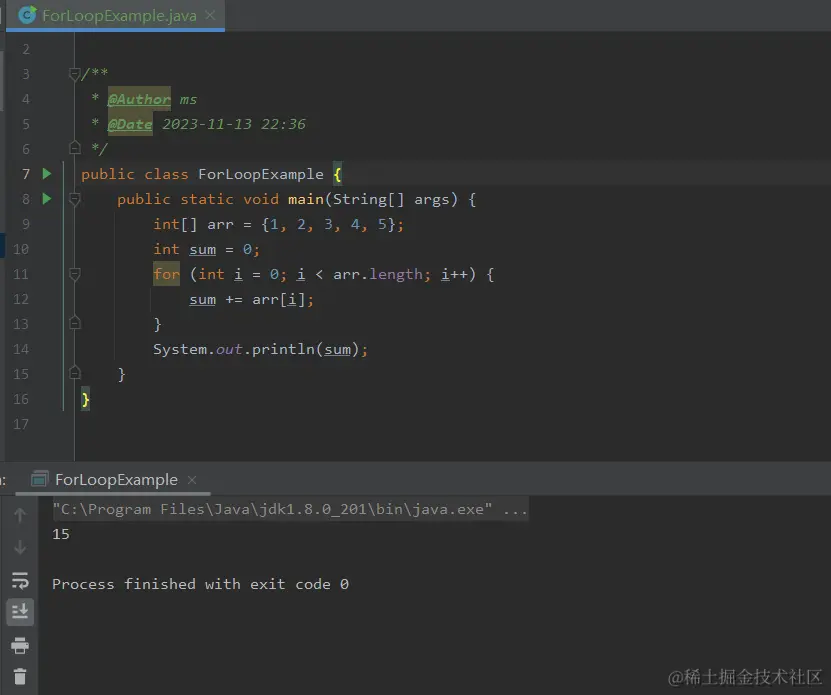
Task: Collapse comment using fold marker on line 6
Action: (x=75, y=147)
